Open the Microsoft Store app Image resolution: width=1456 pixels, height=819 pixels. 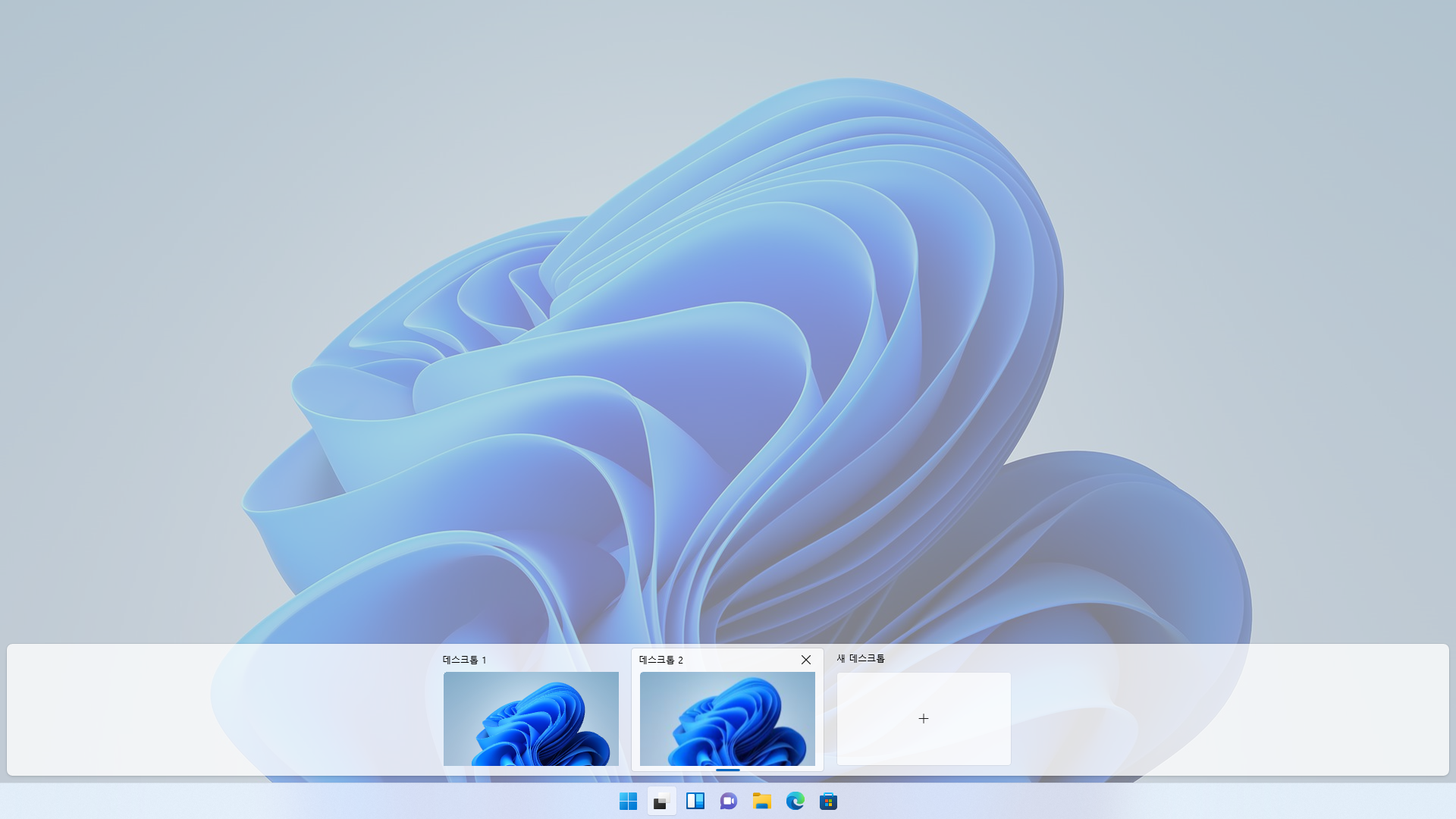click(828, 801)
